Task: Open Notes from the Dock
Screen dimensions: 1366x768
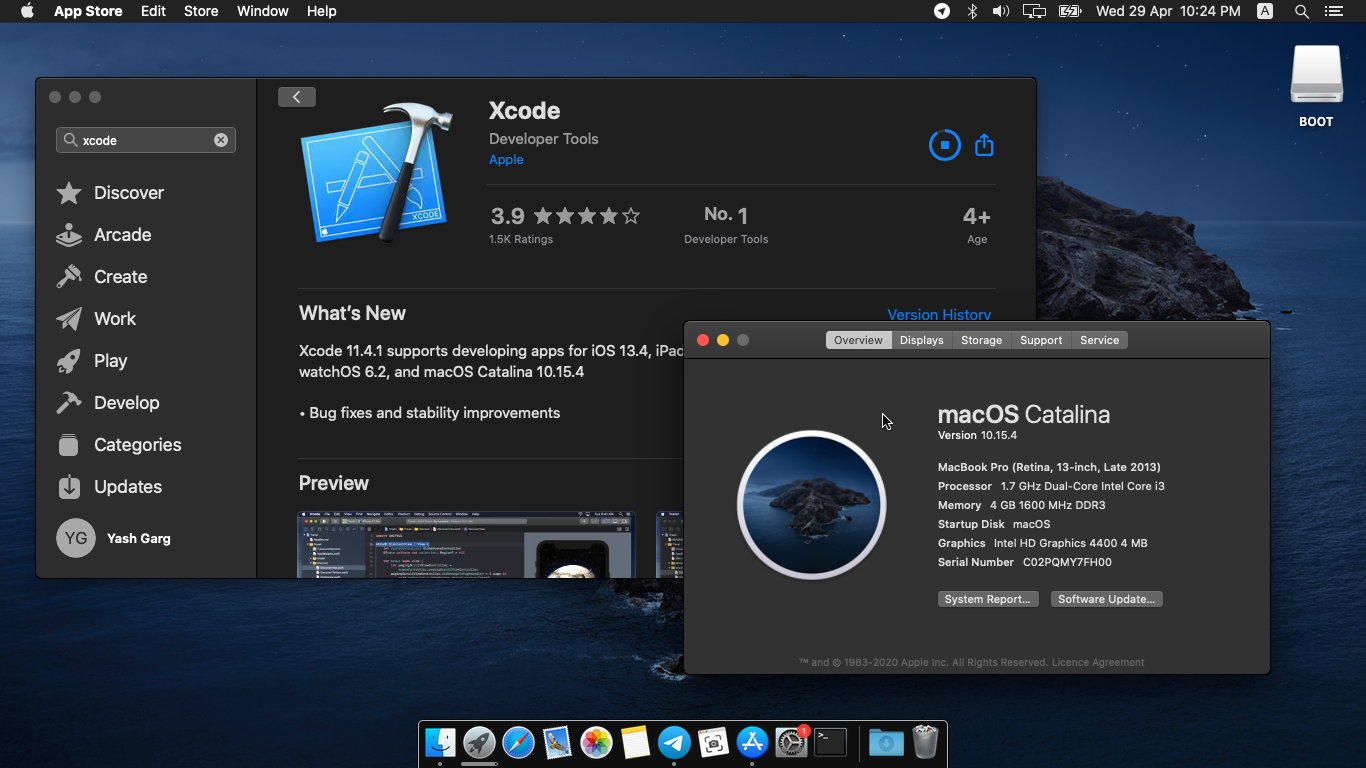Action: point(635,742)
